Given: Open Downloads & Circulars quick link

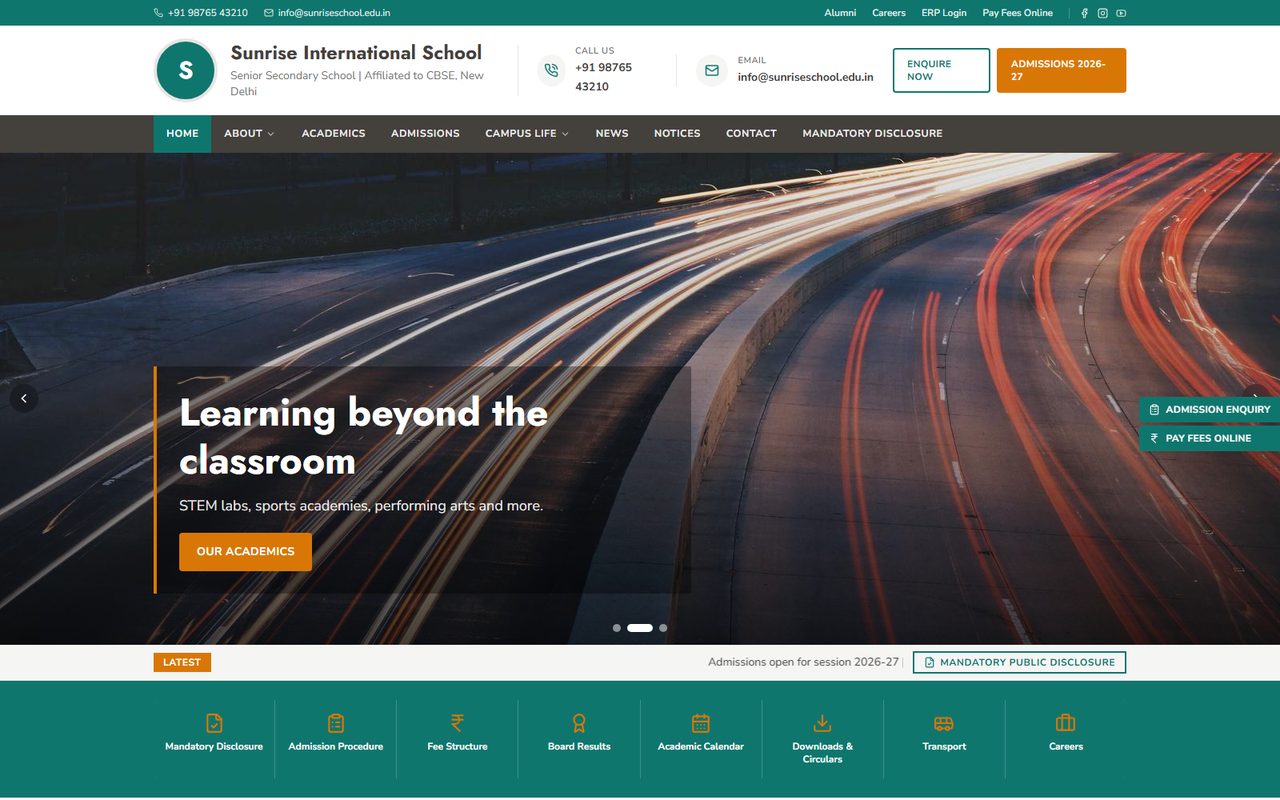Looking at the screenshot, I should [823, 738].
